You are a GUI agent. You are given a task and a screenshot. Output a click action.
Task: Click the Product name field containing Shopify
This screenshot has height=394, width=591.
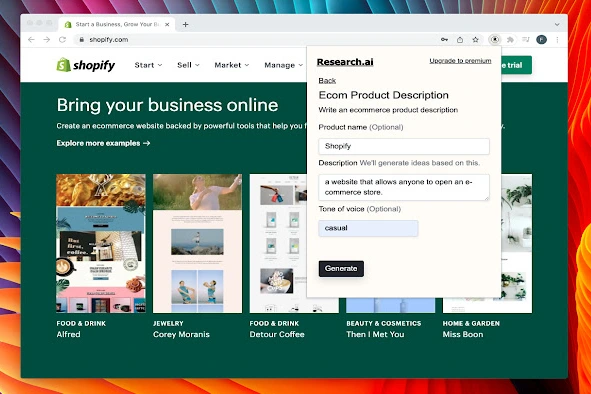point(404,146)
